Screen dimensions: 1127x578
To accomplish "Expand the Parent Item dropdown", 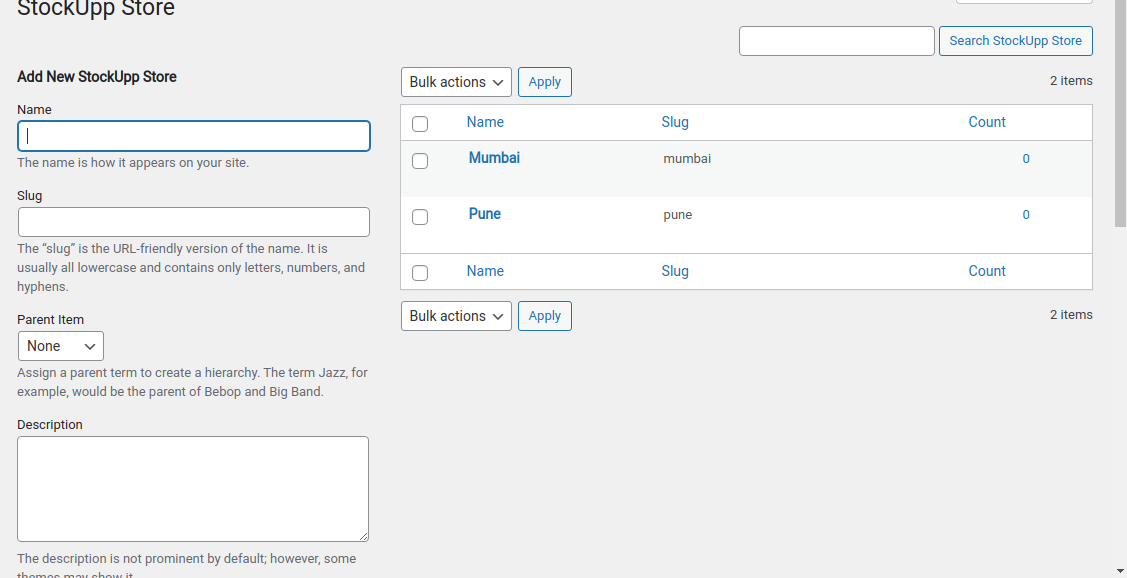I will [x=61, y=346].
